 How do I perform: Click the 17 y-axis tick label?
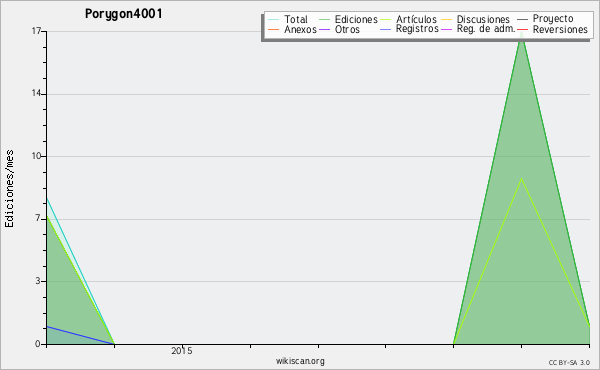pyautogui.click(x=36, y=31)
